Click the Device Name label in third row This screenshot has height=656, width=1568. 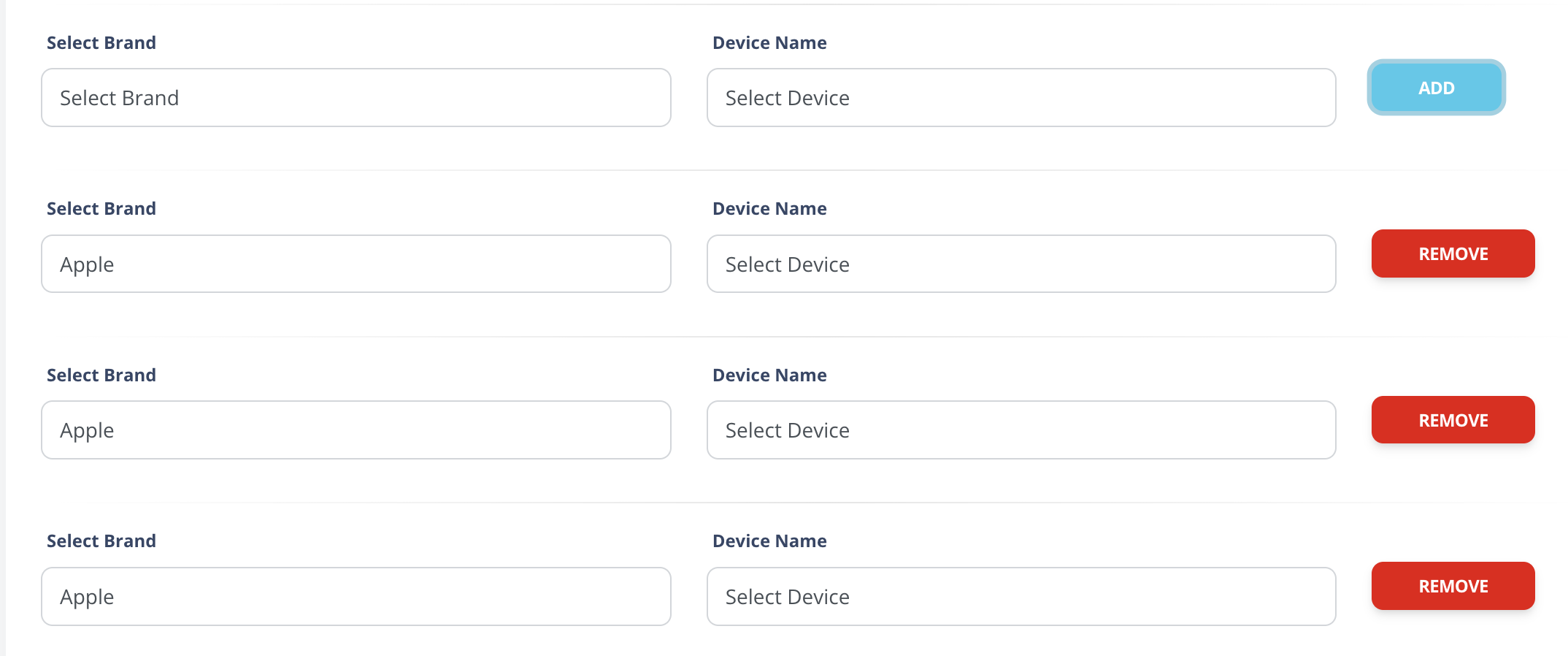click(769, 375)
